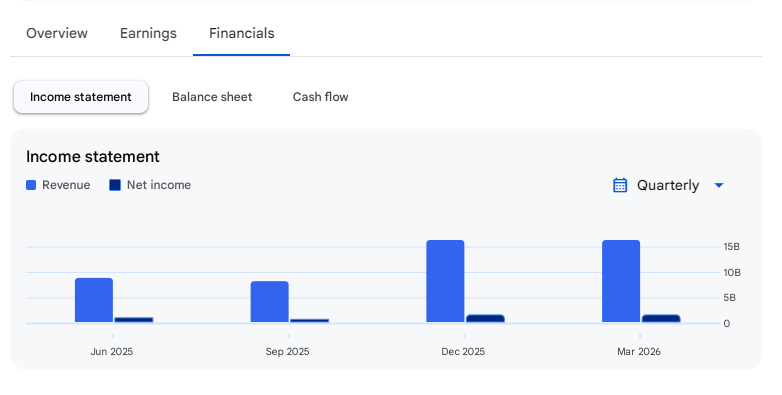Show the Cash flow statement
This screenshot has width=782, height=395.
320,97
